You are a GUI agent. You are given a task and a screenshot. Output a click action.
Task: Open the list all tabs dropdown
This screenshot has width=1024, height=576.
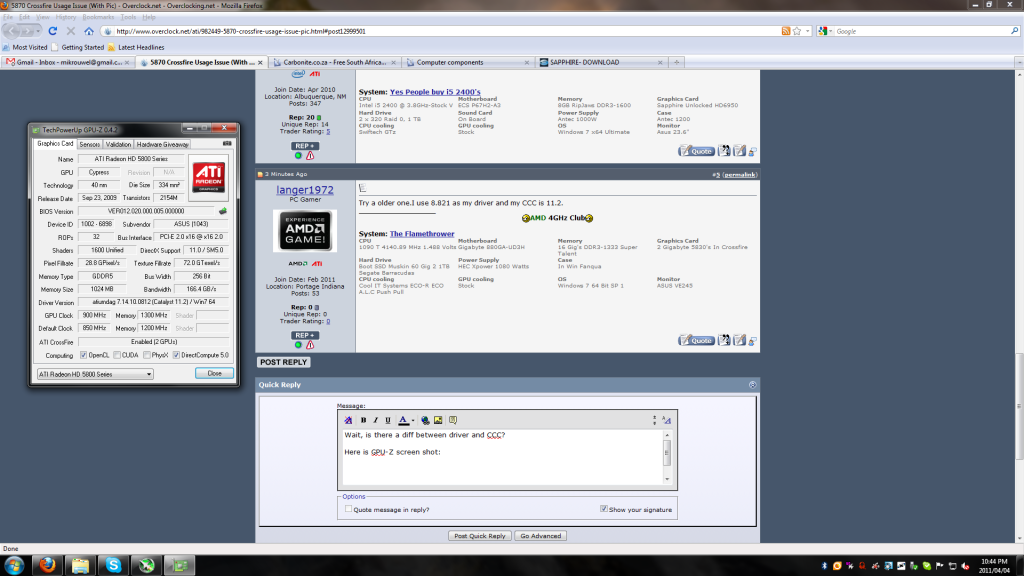coord(1019,62)
